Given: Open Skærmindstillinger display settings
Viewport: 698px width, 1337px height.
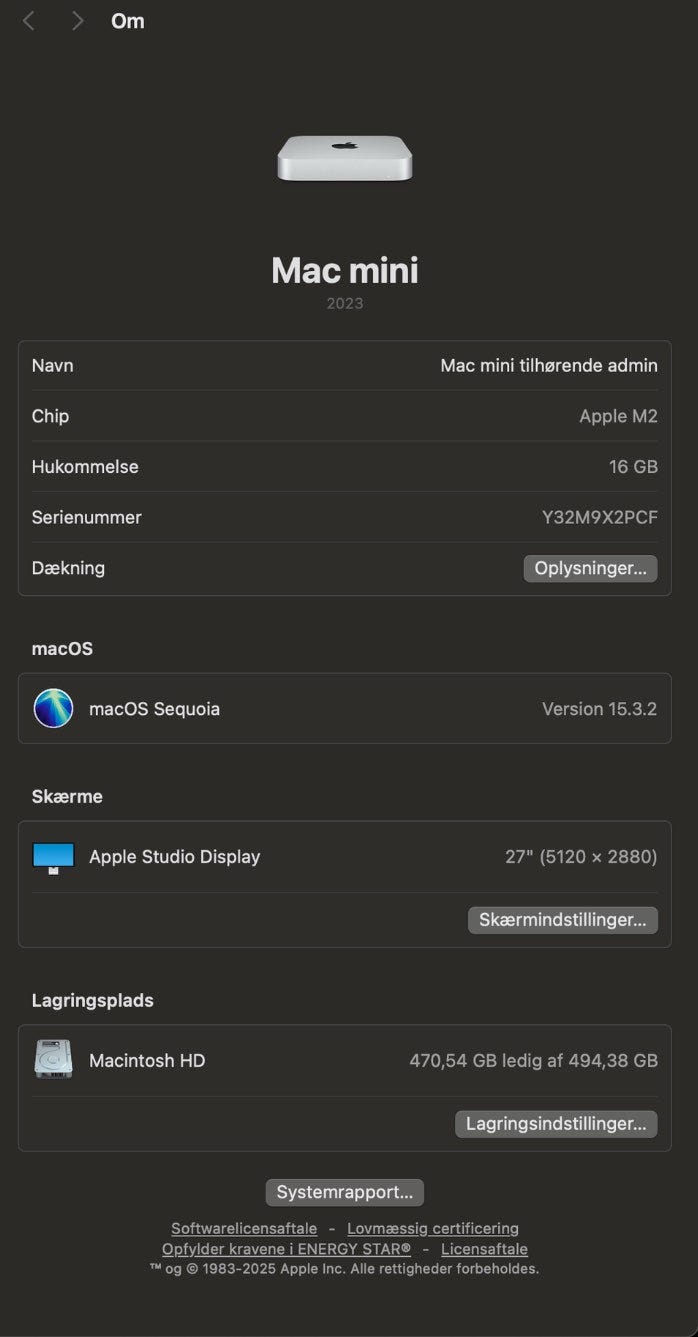Looking at the screenshot, I should point(562,920).
